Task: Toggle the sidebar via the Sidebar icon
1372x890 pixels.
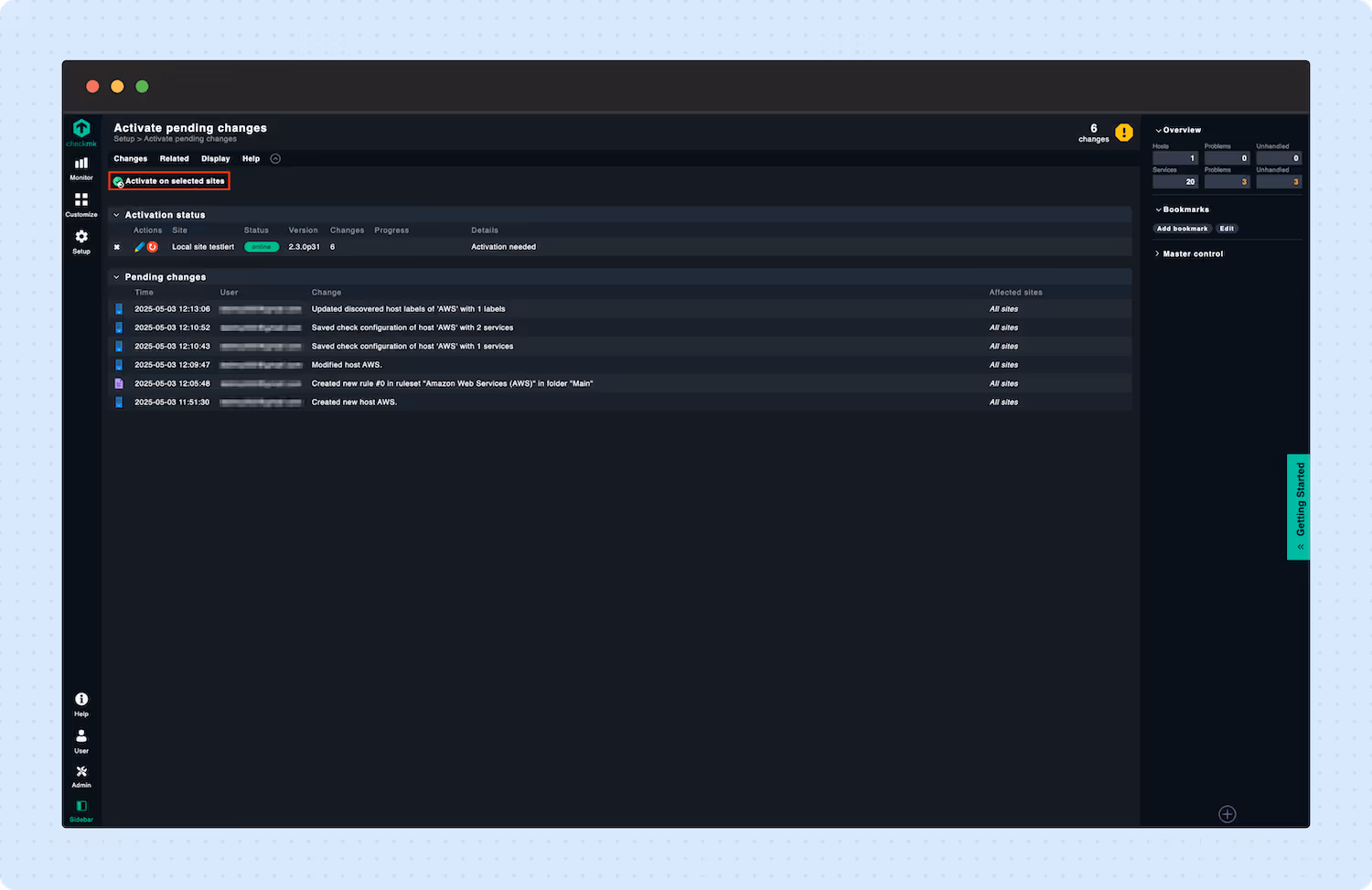Action: 80,810
